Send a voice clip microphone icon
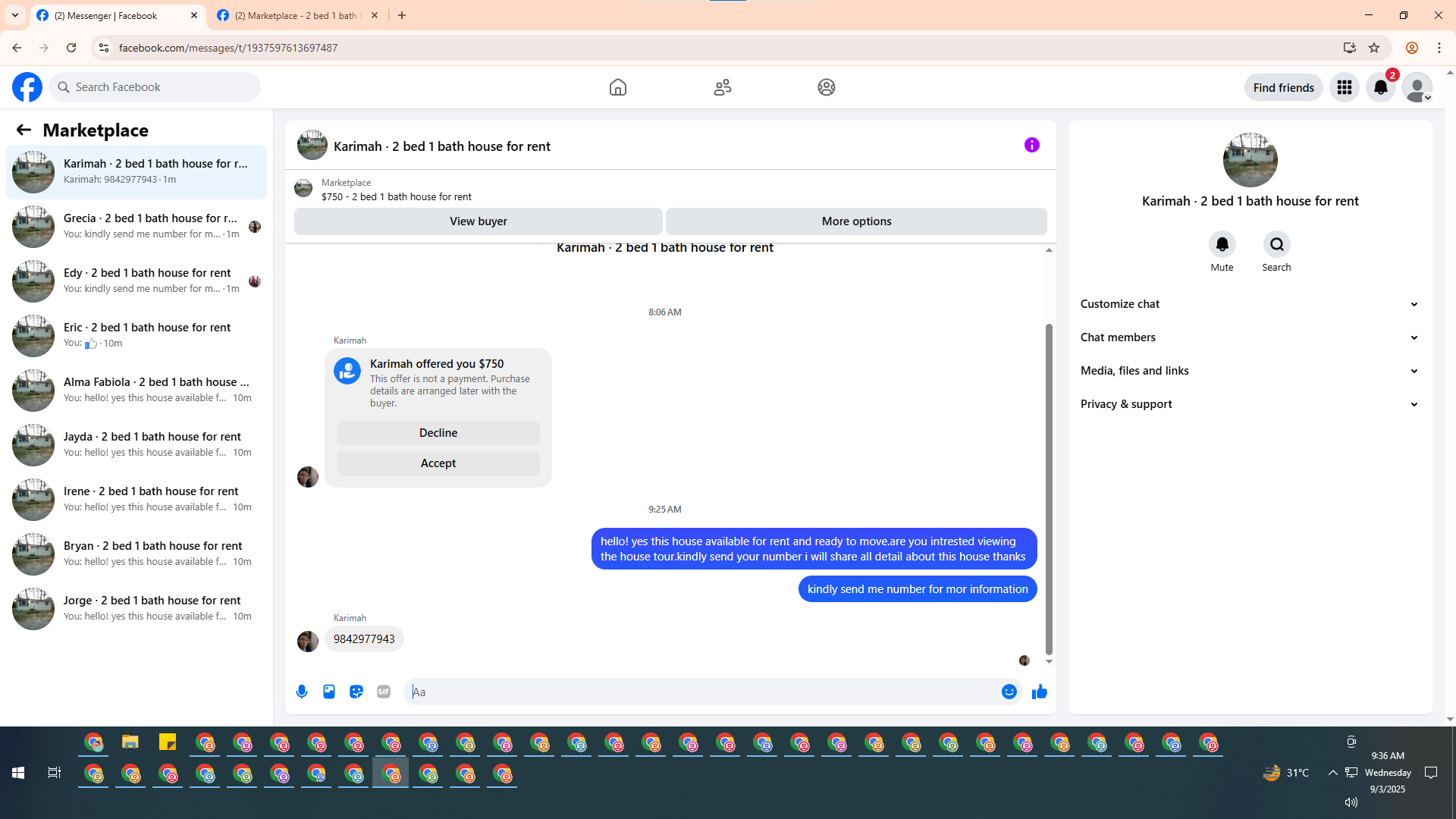The height and width of the screenshot is (819, 1456). [x=302, y=692]
